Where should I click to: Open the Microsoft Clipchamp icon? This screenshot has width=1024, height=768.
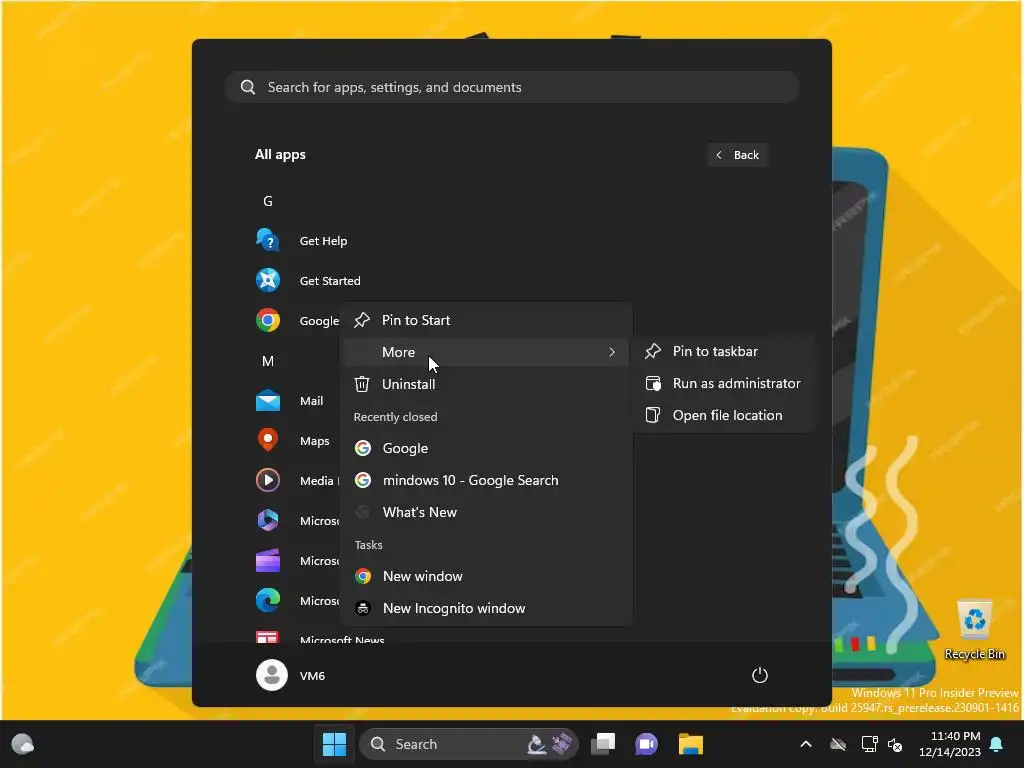268,560
